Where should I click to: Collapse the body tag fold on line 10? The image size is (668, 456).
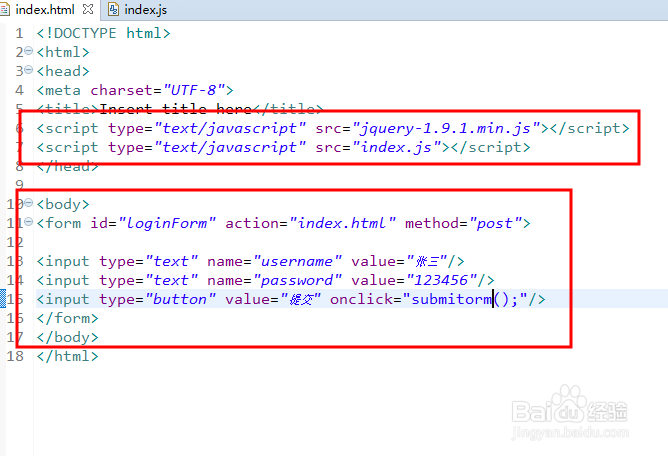pos(29,202)
